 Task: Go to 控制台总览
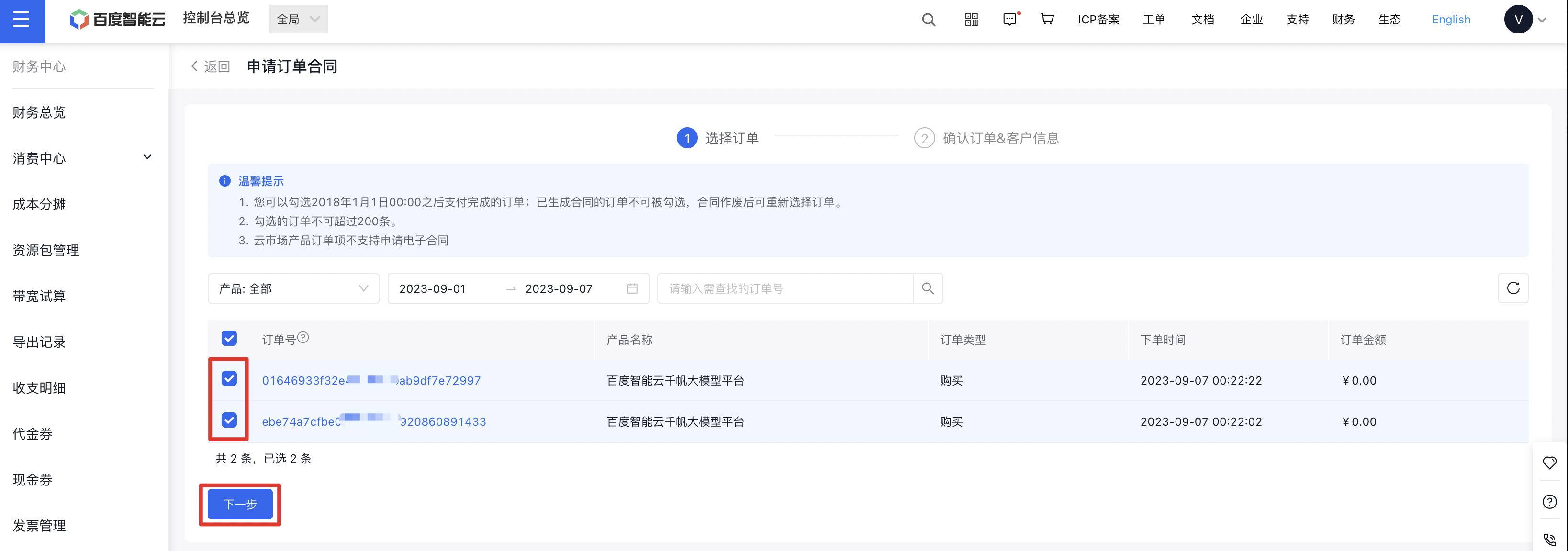tap(216, 18)
